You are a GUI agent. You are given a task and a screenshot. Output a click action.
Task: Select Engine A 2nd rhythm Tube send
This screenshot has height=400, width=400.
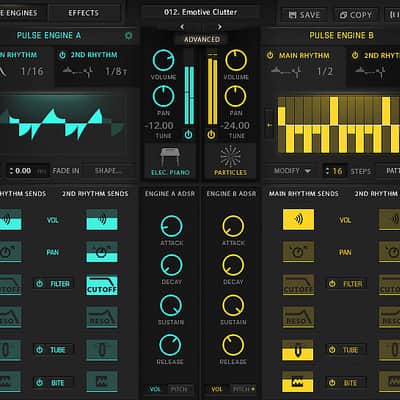102,350
